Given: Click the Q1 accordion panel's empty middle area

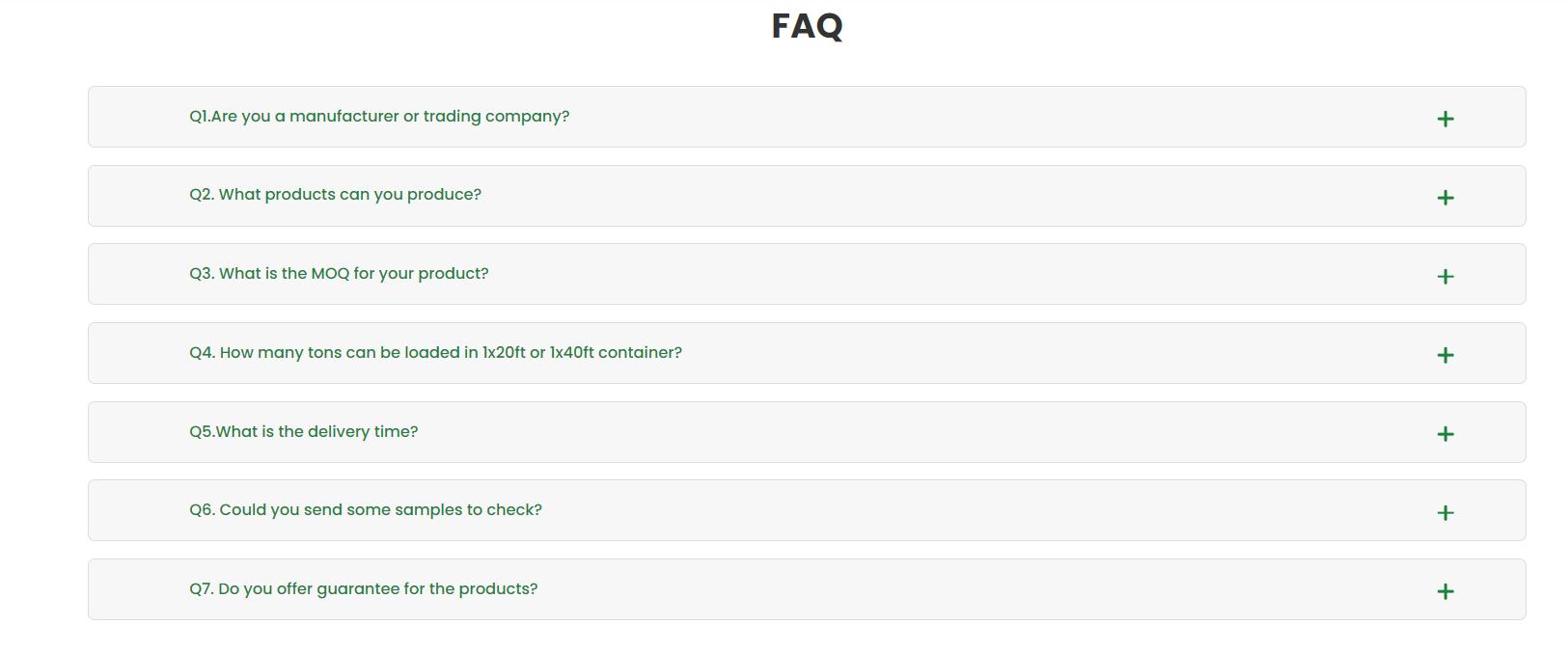Looking at the screenshot, I should point(965,117).
